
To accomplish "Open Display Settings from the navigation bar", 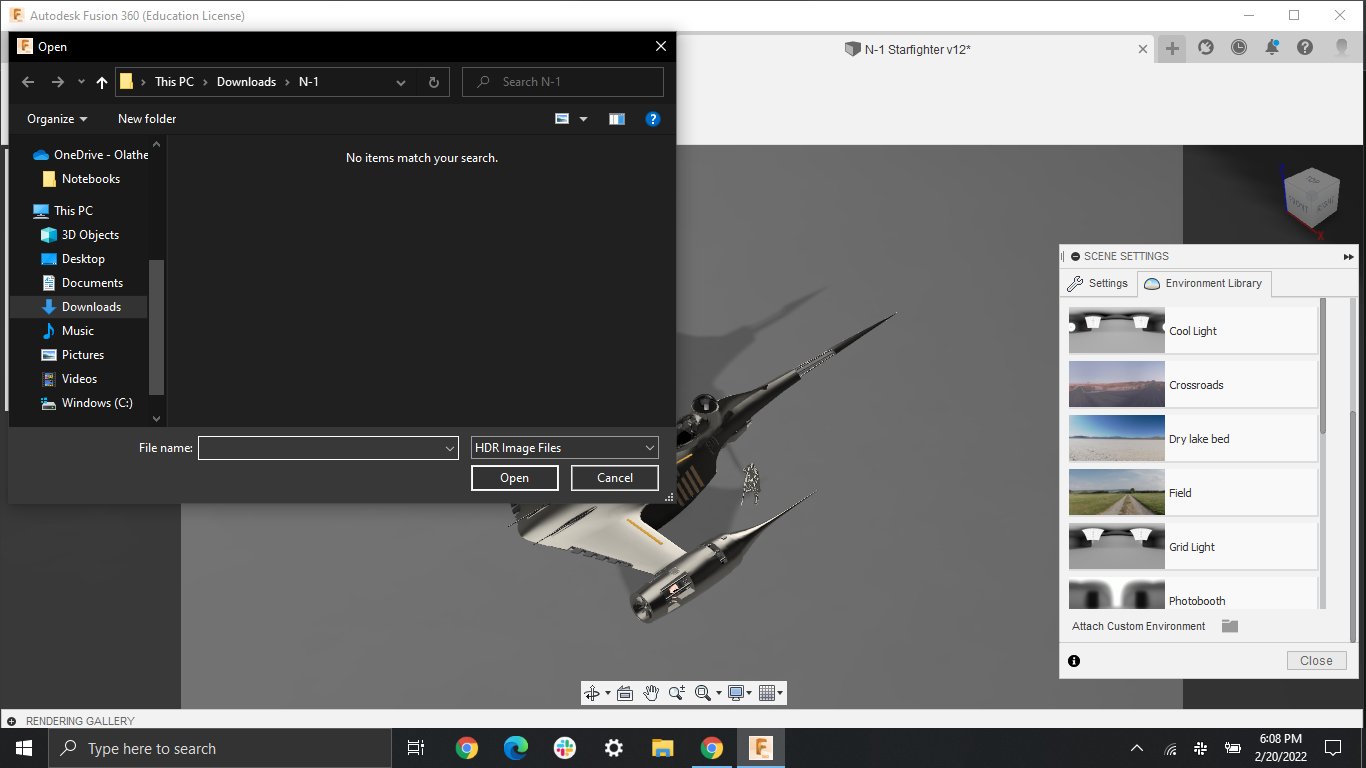I will 736,692.
